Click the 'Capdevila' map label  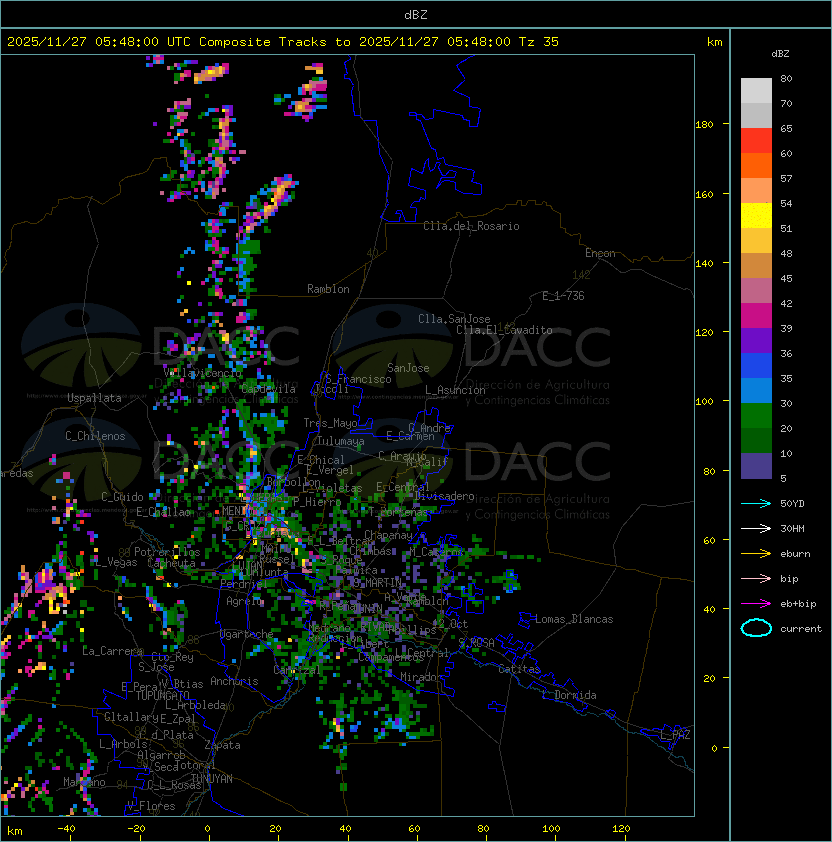click(x=268, y=389)
